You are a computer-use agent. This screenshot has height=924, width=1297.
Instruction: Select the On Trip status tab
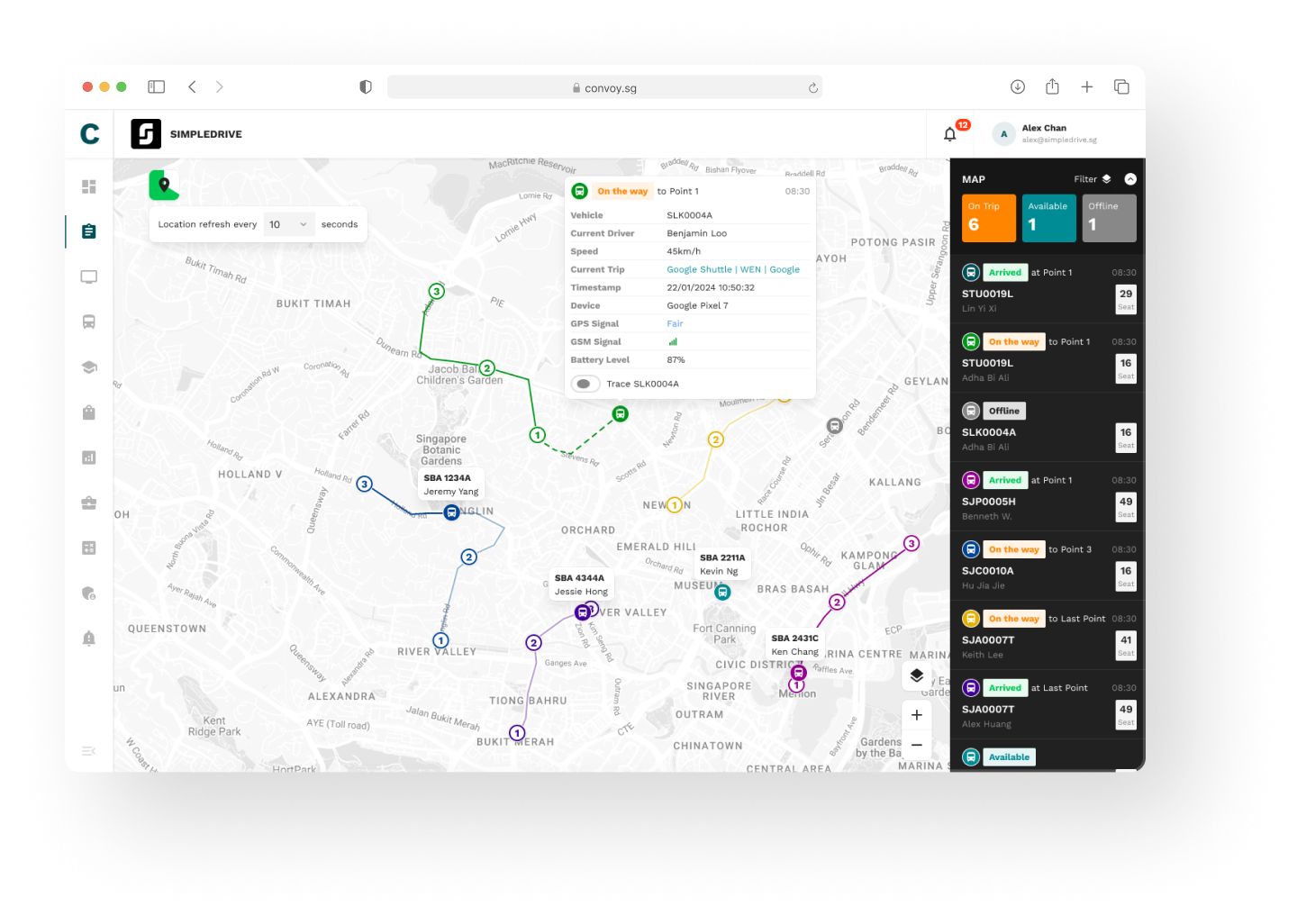click(x=989, y=218)
